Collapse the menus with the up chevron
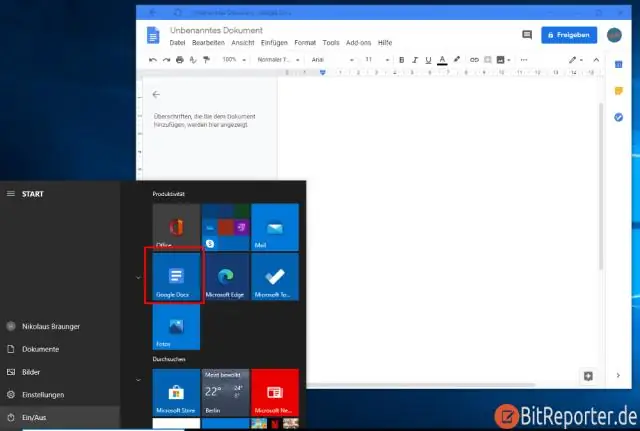The height and width of the screenshot is (431, 640). (596, 60)
